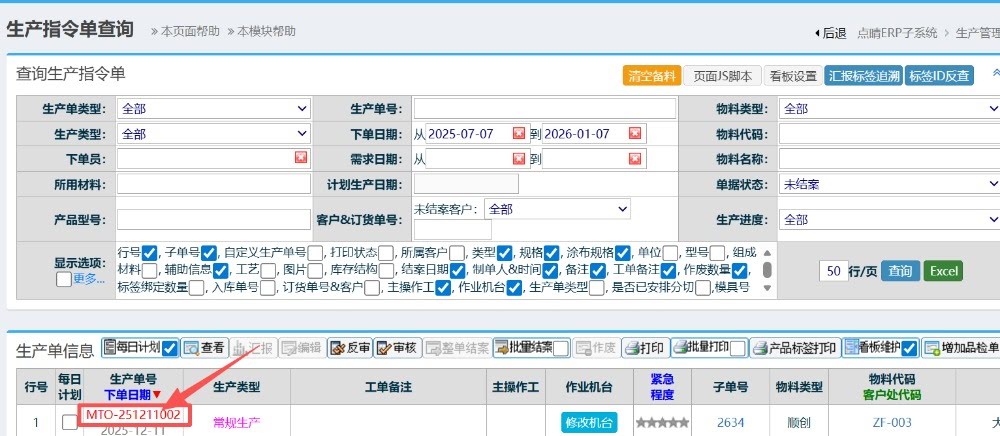This screenshot has height=436, width=1000.
Task: Click the 打印 printer toolbar button
Action: click(x=644, y=348)
